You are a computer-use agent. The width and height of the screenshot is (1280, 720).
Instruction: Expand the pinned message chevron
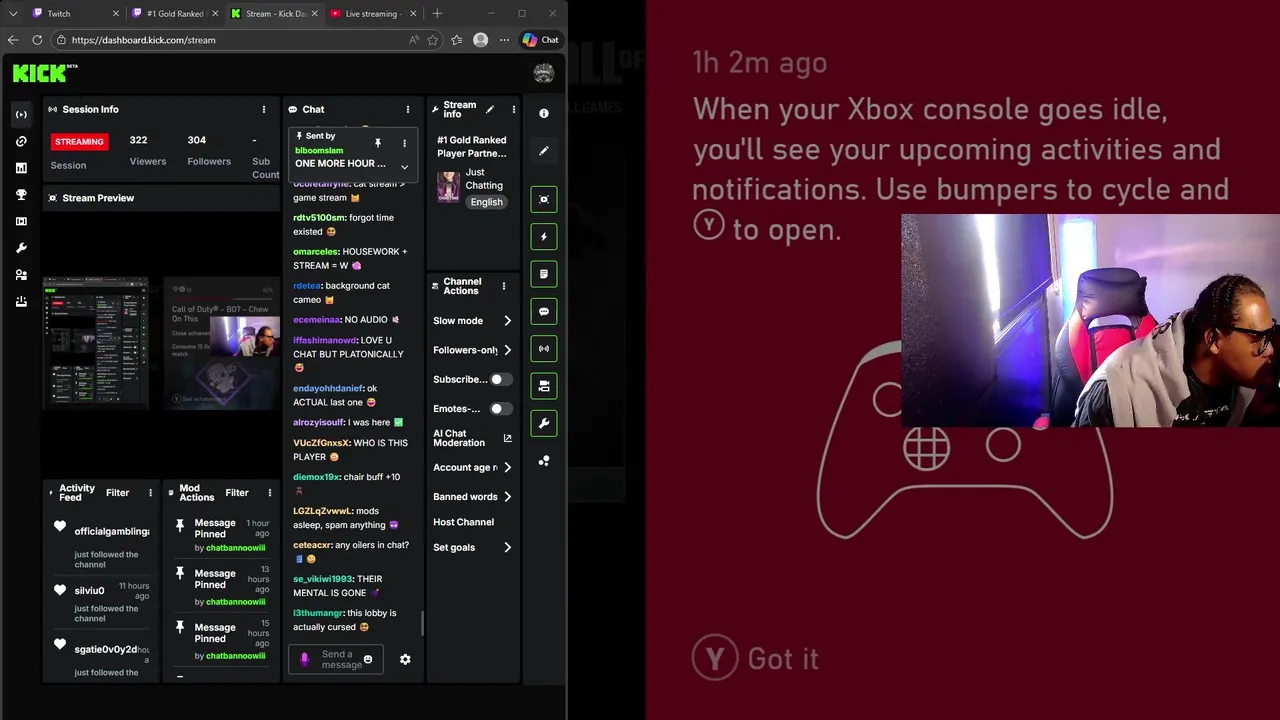pyautogui.click(x=404, y=167)
